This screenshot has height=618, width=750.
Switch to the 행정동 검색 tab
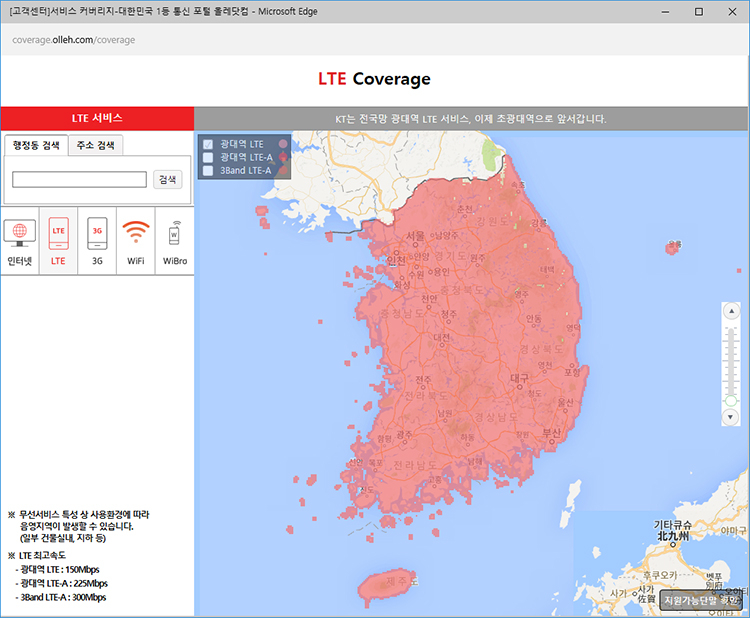click(36, 145)
